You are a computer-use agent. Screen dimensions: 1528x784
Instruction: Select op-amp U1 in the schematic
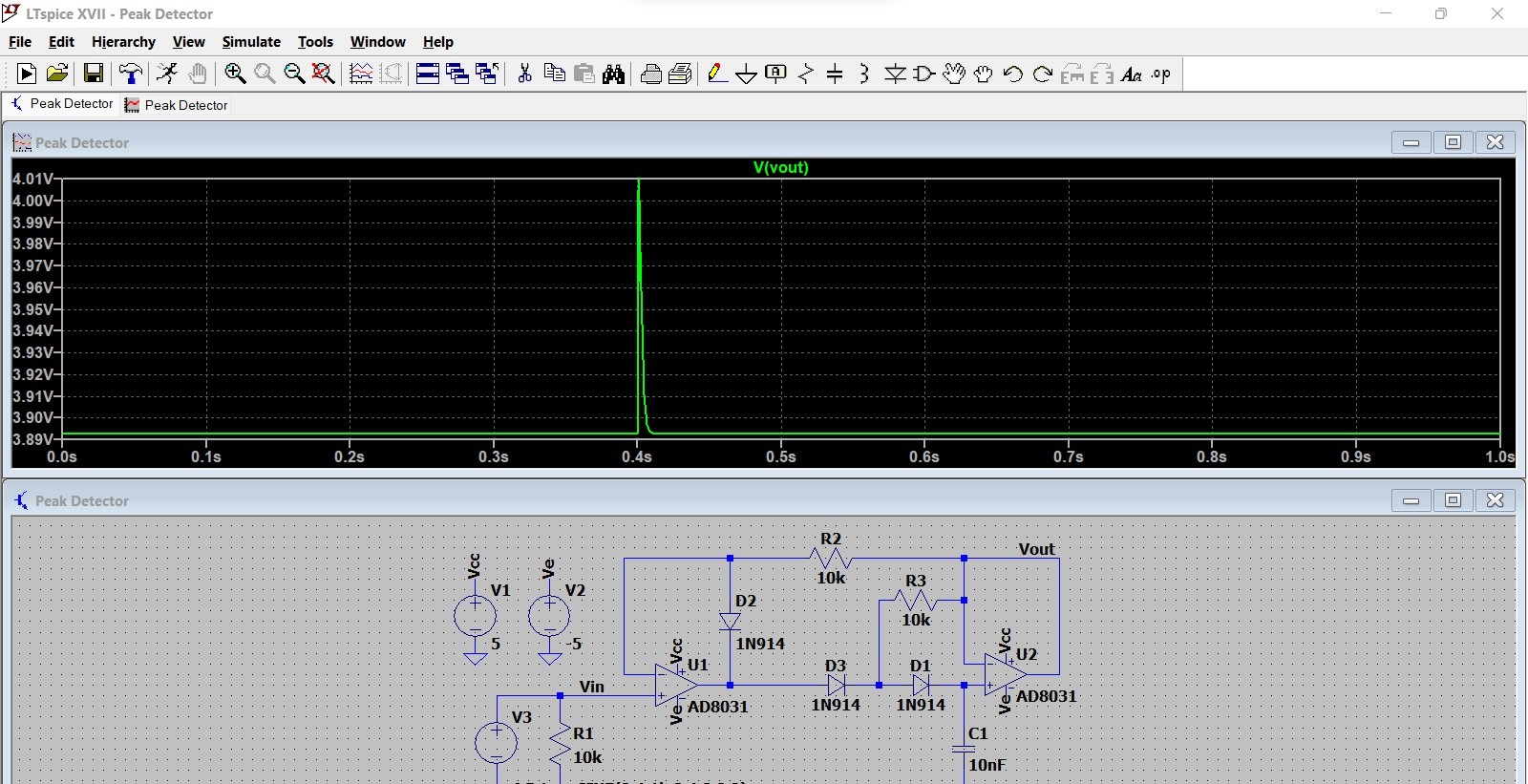[677, 685]
